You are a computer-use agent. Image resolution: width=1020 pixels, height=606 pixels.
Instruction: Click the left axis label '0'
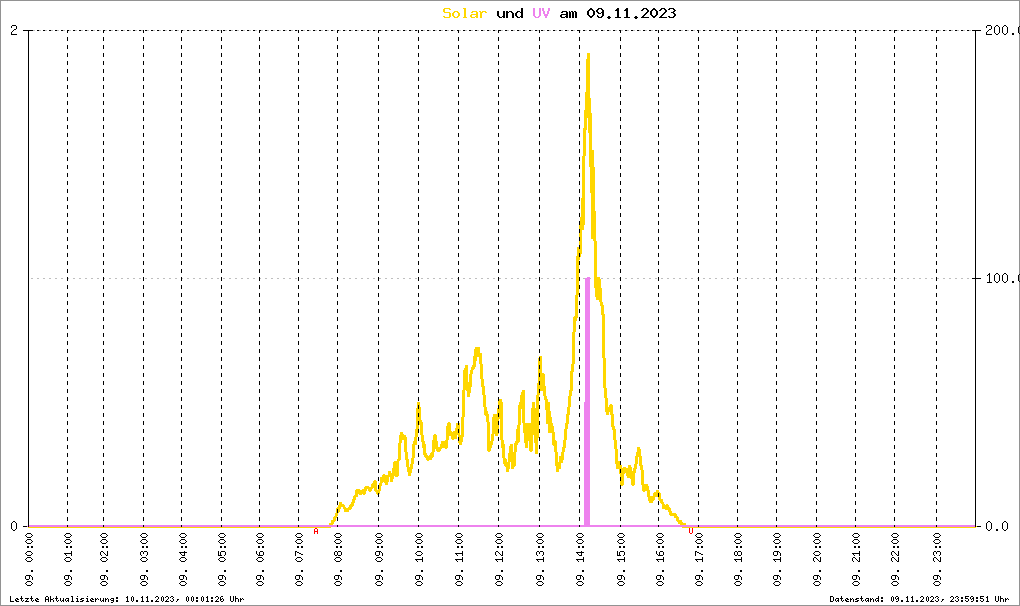point(14,526)
